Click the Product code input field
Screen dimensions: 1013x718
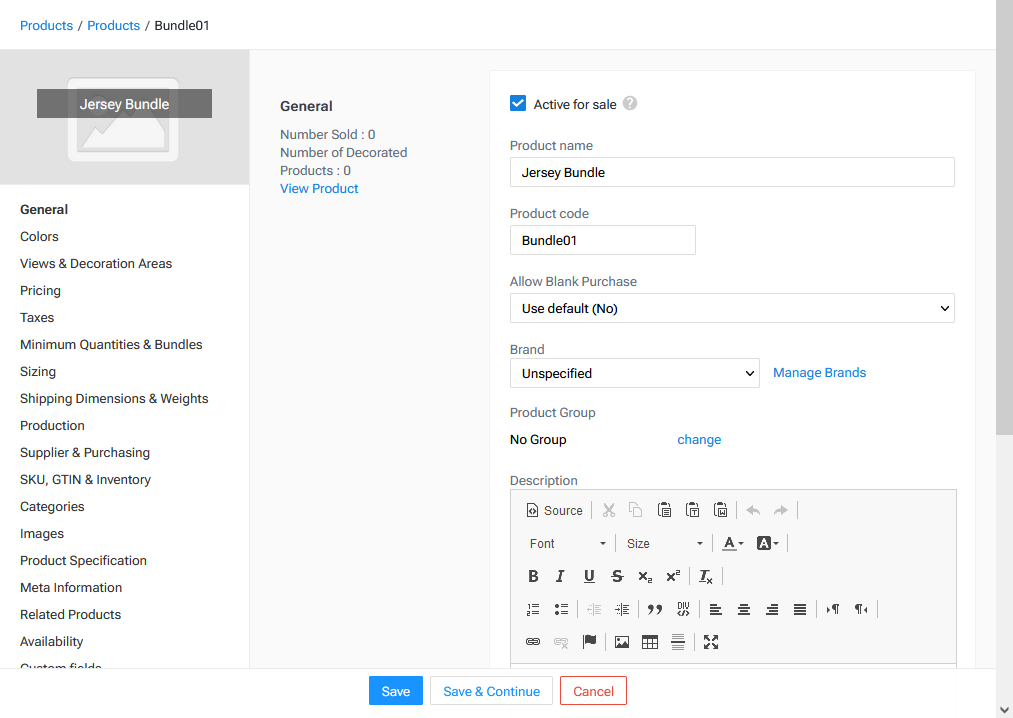pyautogui.click(x=602, y=240)
